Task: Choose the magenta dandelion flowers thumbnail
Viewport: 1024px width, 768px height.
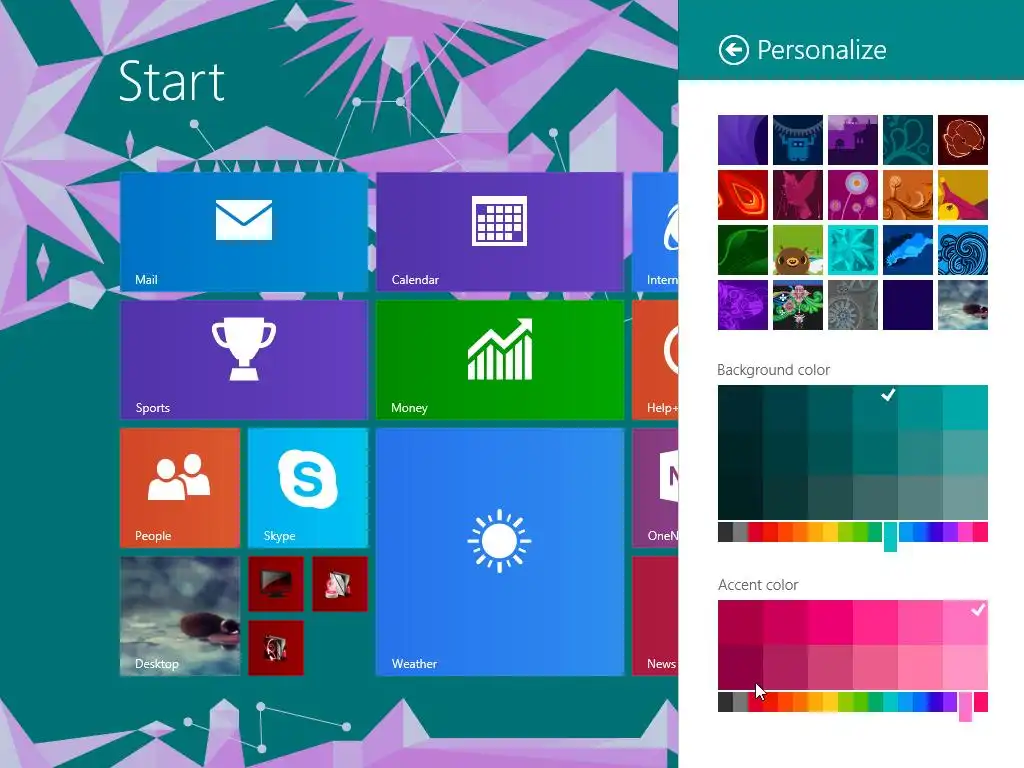Action: pyautogui.click(x=853, y=195)
